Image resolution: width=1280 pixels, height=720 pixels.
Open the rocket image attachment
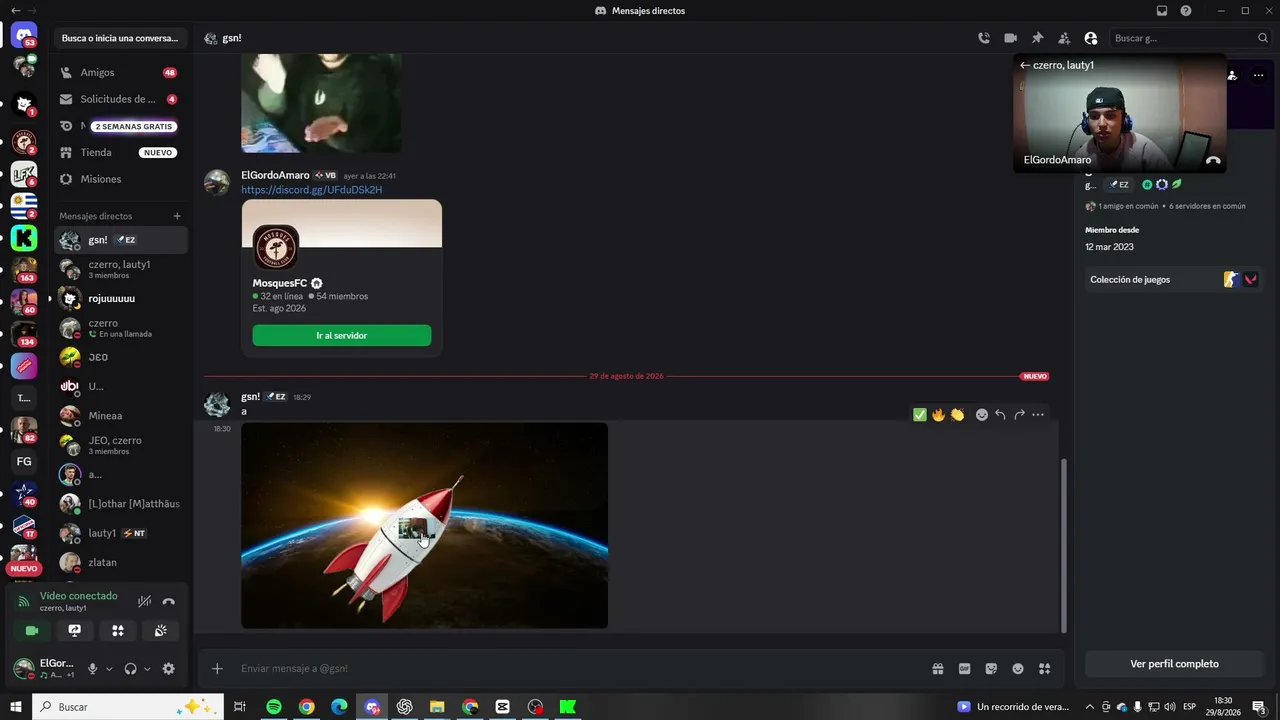(424, 525)
